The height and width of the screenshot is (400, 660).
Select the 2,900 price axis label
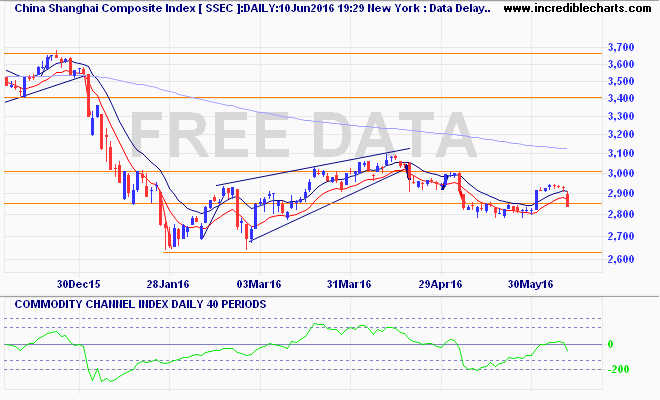point(621,194)
